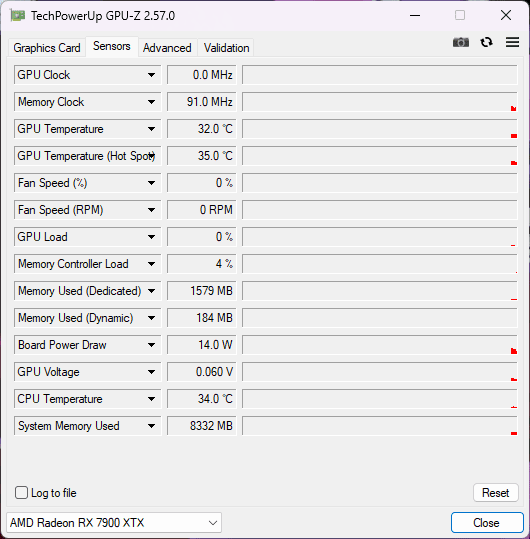Click the Reset button
Image resolution: width=530 pixels, height=539 pixels.
click(495, 493)
